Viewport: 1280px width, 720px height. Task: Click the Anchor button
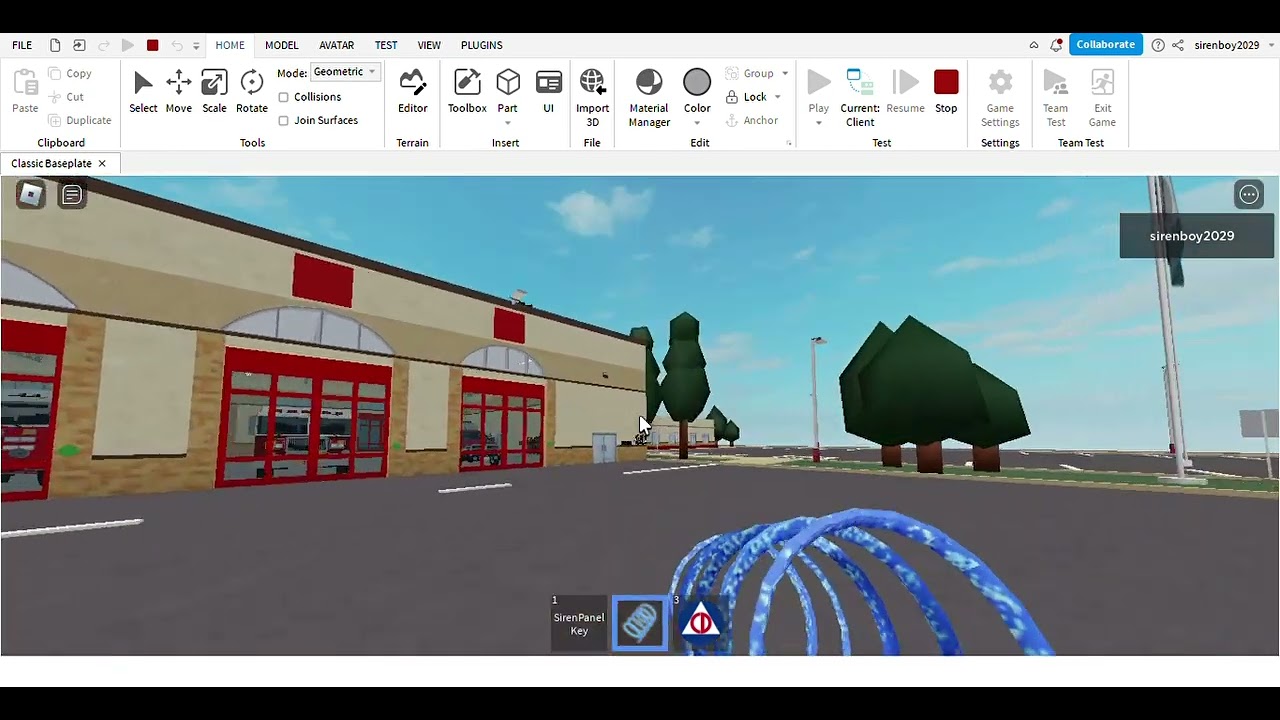[751, 121]
